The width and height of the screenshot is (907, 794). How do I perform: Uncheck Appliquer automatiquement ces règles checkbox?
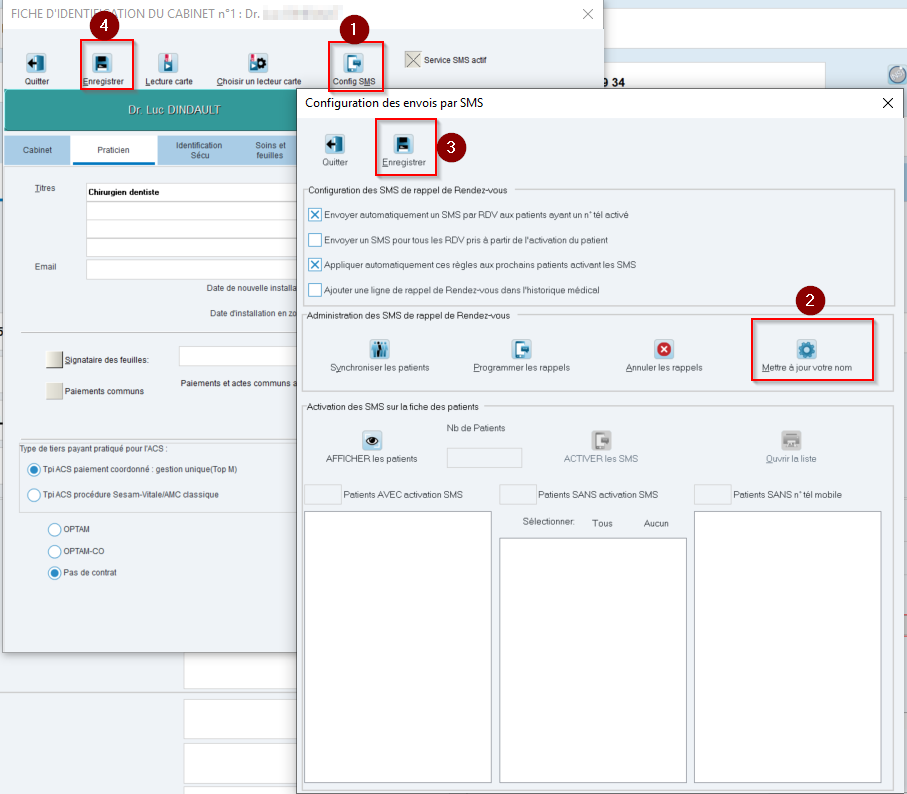tap(315, 265)
